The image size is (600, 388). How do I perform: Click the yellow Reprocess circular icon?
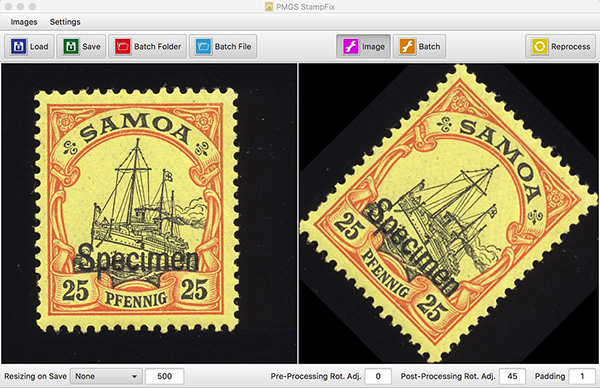pyautogui.click(x=540, y=46)
